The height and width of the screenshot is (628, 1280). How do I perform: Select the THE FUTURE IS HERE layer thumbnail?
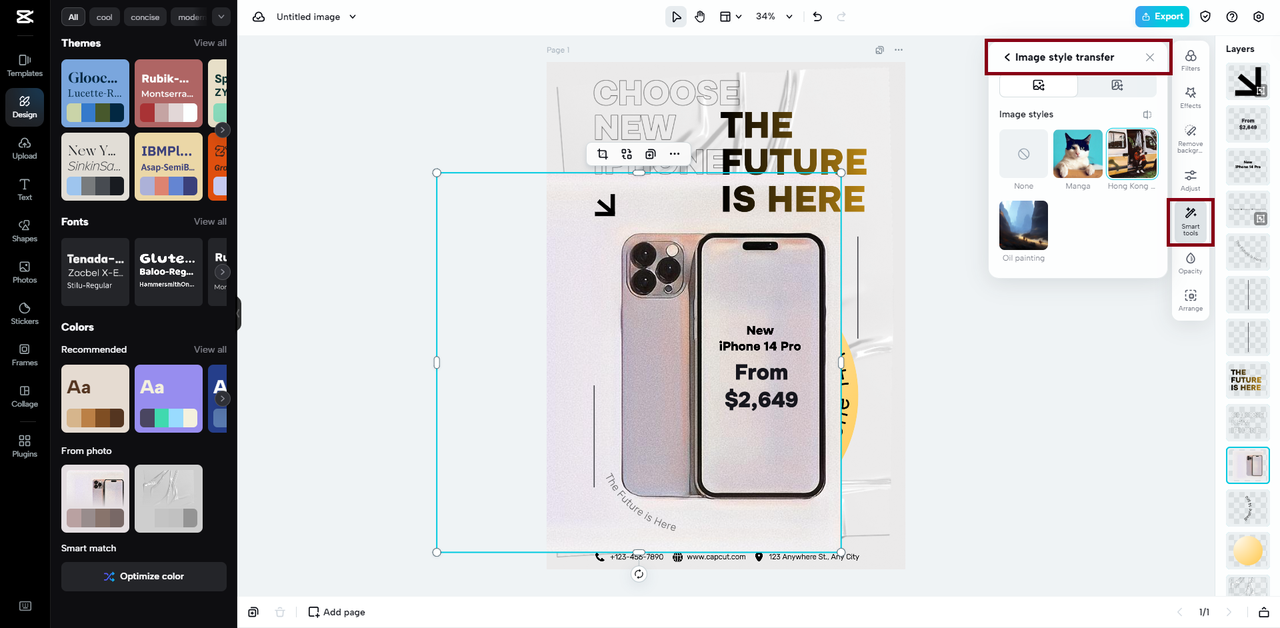(x=1247, y=380)
